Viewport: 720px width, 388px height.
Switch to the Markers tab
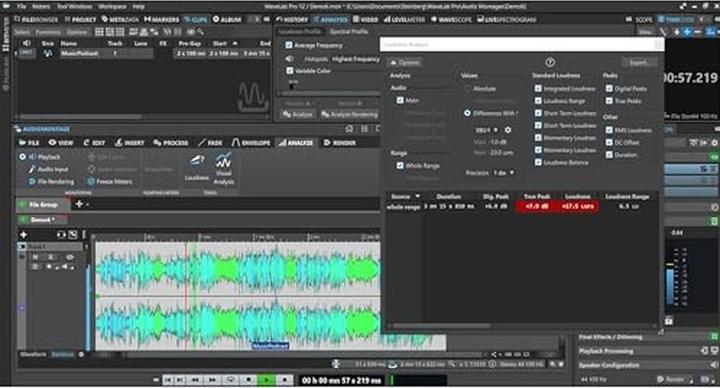pos(162,19)
